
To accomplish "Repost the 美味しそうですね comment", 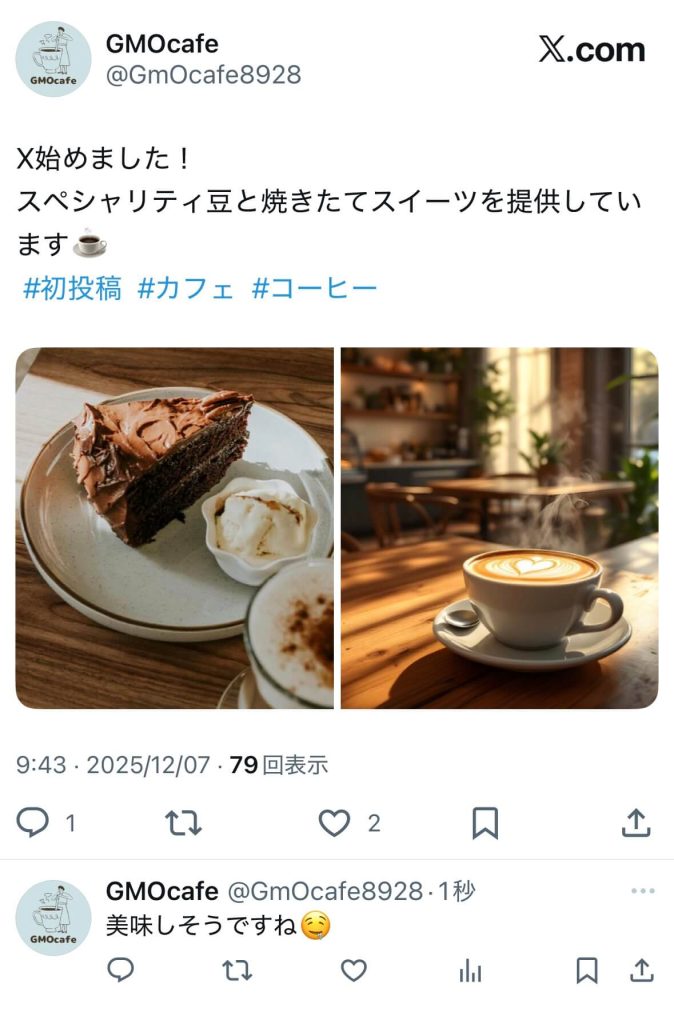I will tap(237, 970).
